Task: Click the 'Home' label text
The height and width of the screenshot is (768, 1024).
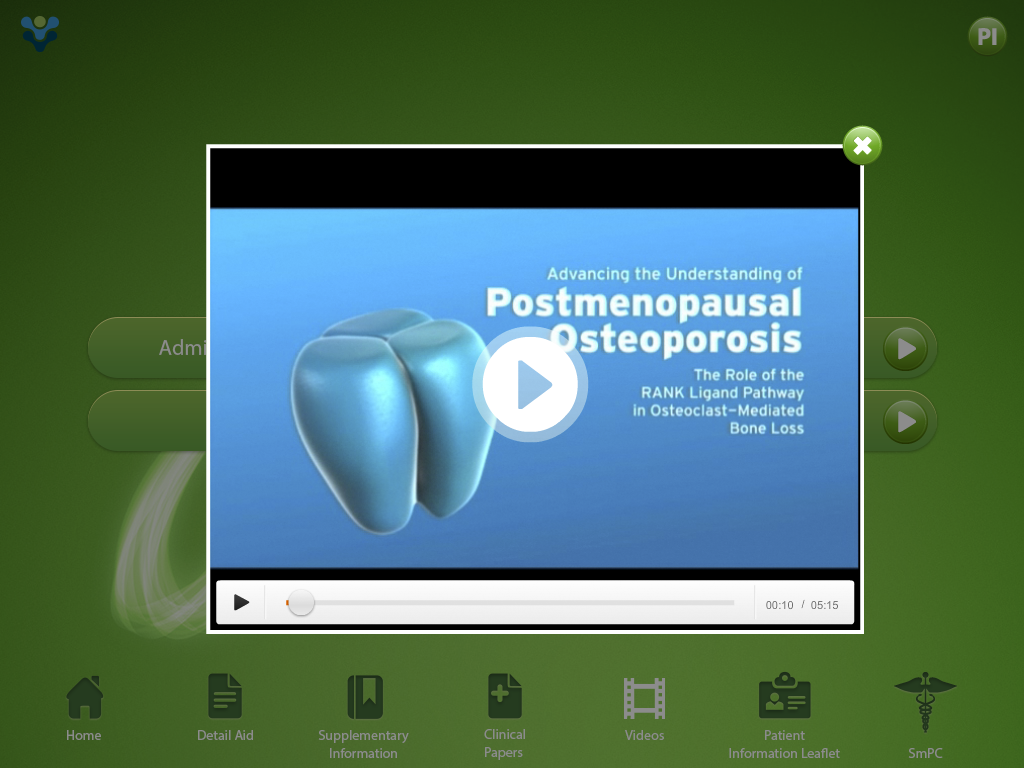Action: point(84,735)
